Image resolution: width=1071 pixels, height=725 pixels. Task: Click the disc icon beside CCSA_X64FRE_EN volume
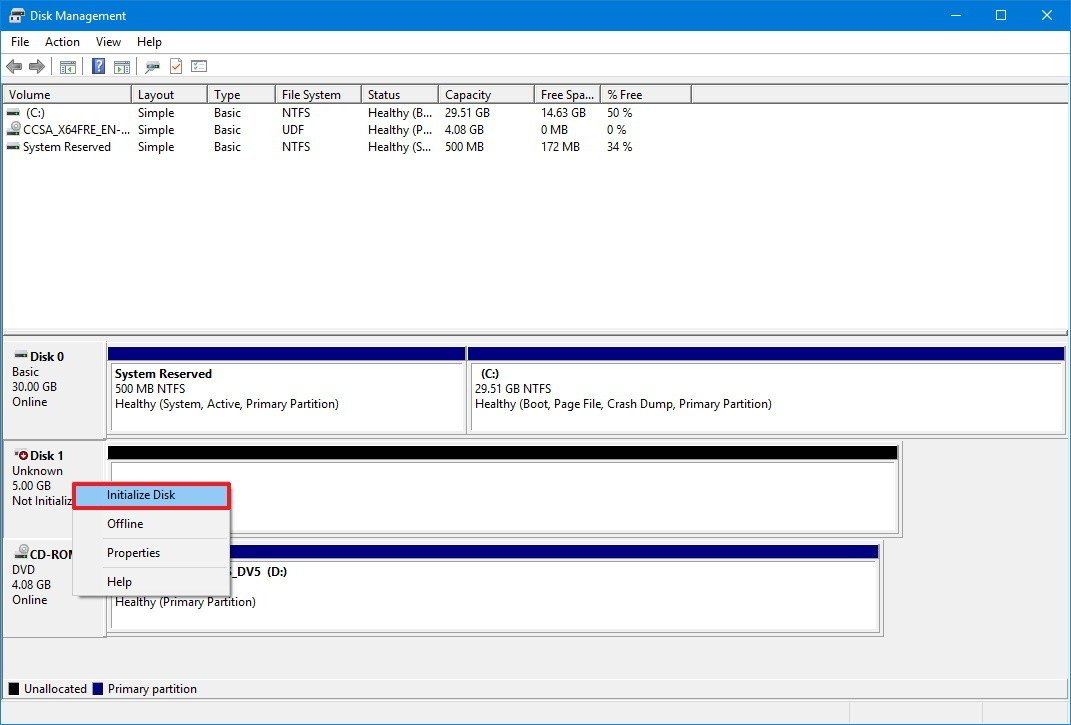tap(13, 128)
